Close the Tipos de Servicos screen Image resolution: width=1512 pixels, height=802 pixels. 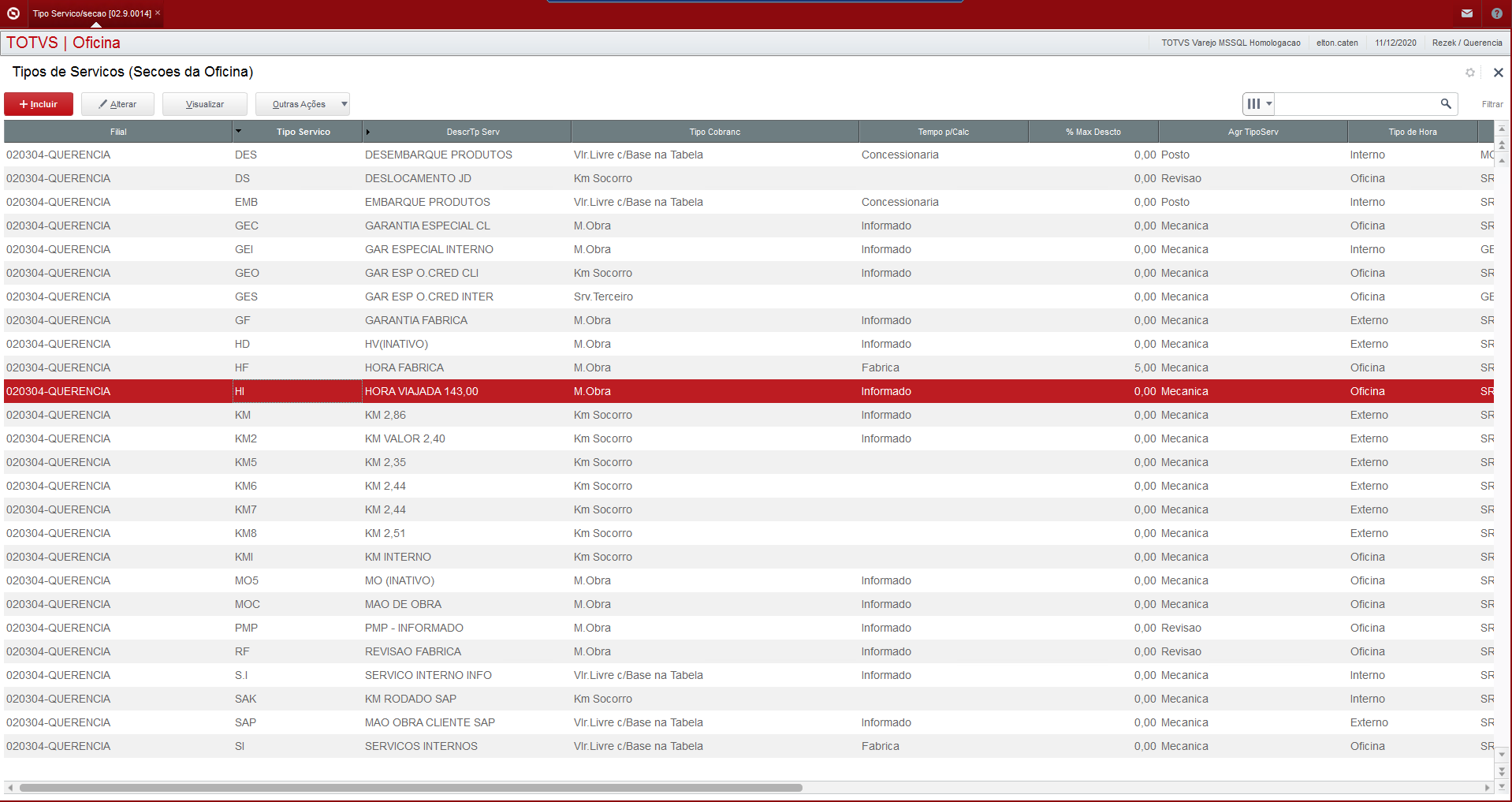click(1499, 73)
